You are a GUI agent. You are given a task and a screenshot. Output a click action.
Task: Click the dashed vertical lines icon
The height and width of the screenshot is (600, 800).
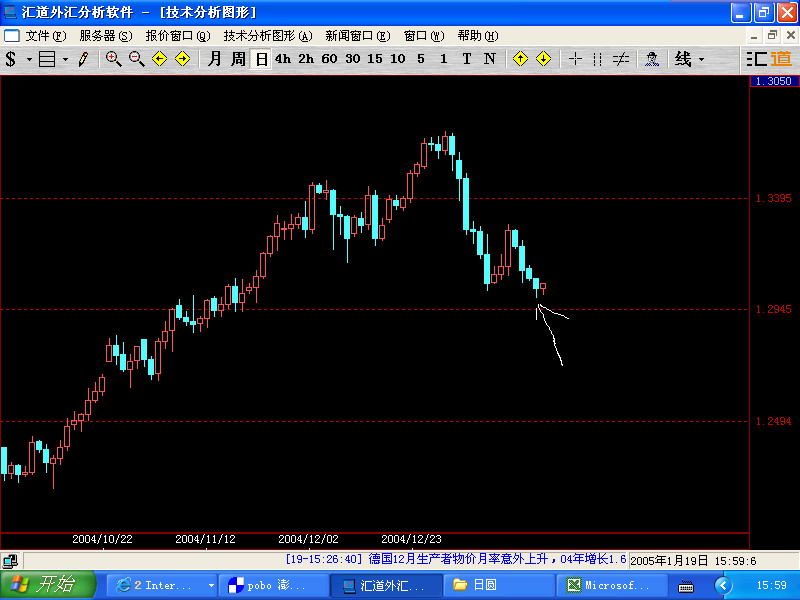click(x=597, y=59)
